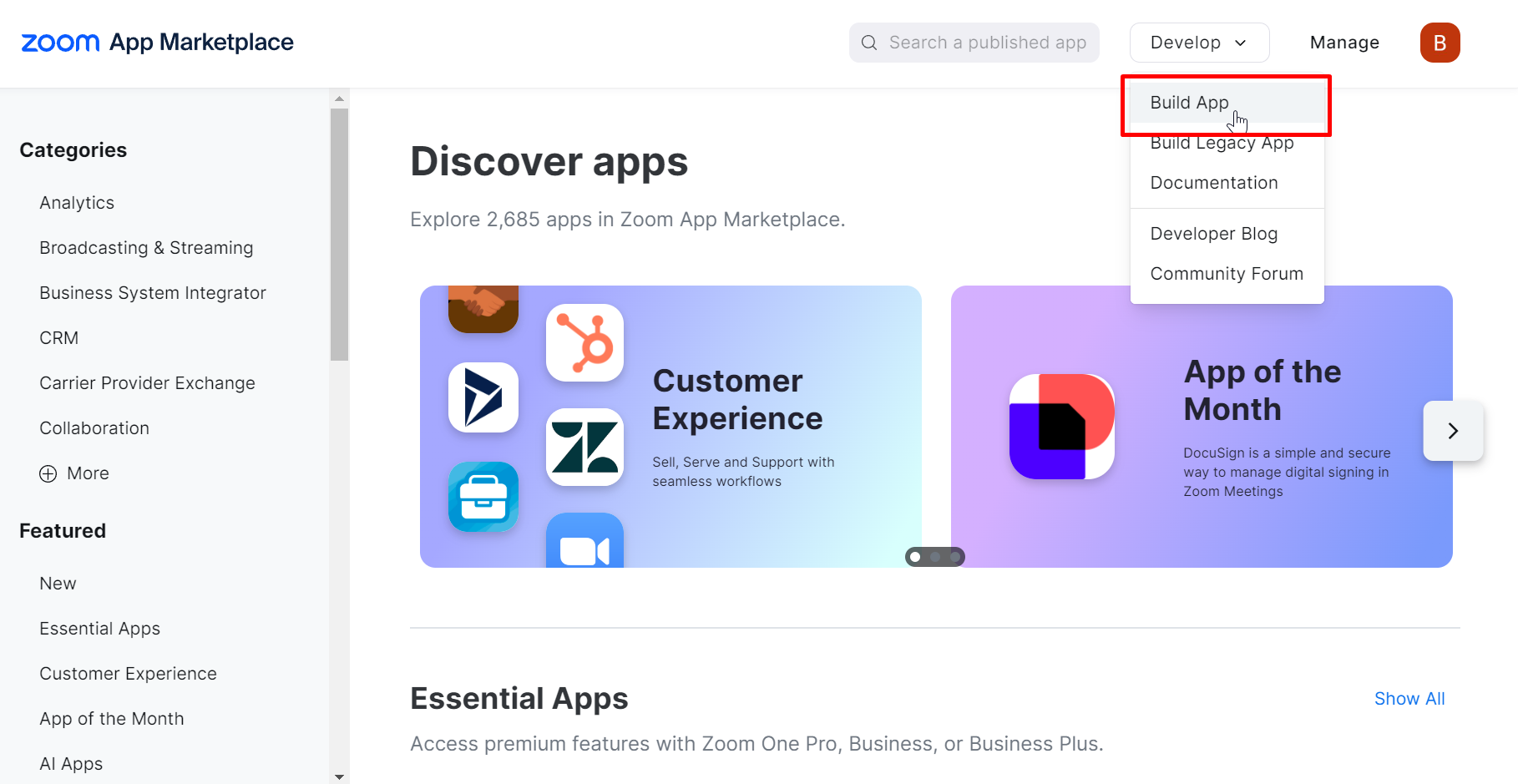This screenshot has width=1518, height=784.
Task: Advance carousel with next arrow
Action: 1453,431
